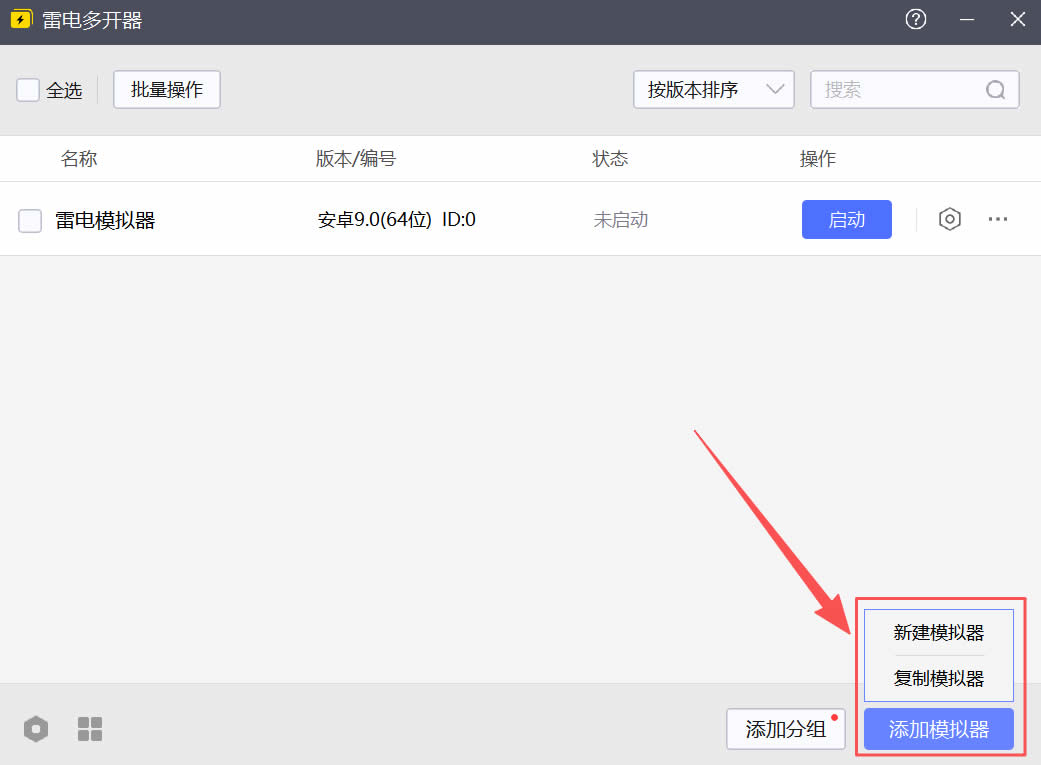Image resolution: width=1041 pixels, height=765 pixels.
Task: Click the yellow lightning app logo
Action: coord(21,20)
